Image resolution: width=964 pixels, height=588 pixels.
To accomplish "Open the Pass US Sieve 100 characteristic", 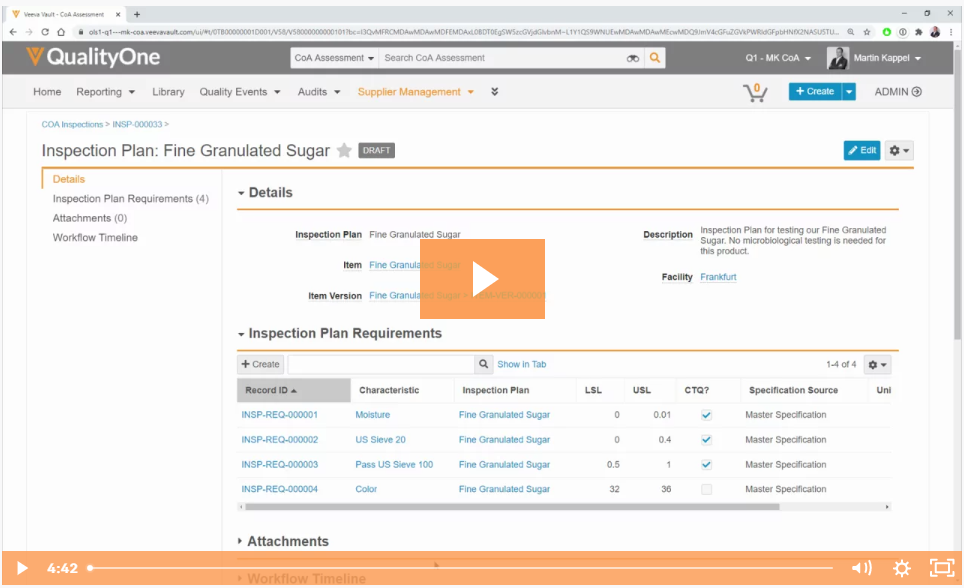I will [394, 464].
